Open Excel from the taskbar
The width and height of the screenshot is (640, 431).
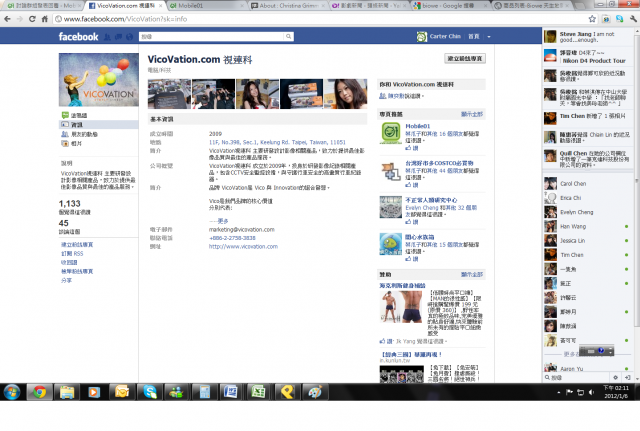click(258, 392)
